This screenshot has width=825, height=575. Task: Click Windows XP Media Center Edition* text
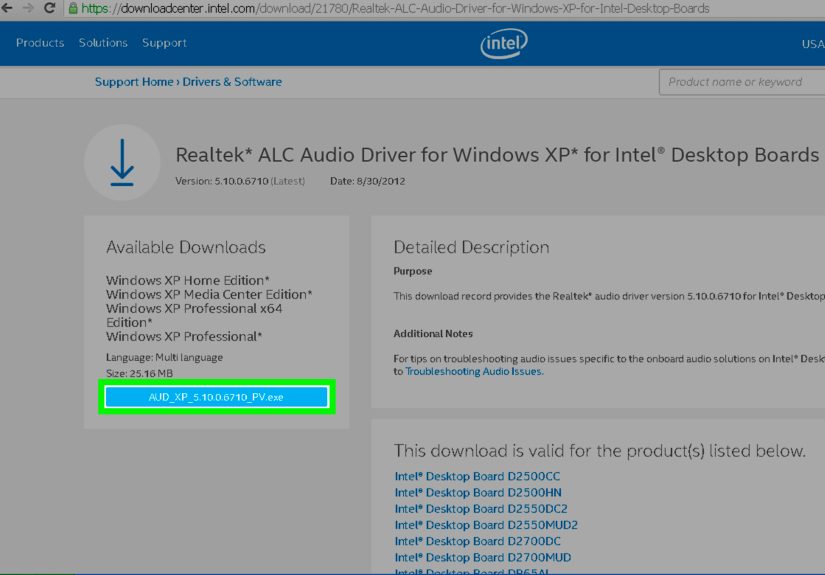point(209,295)
